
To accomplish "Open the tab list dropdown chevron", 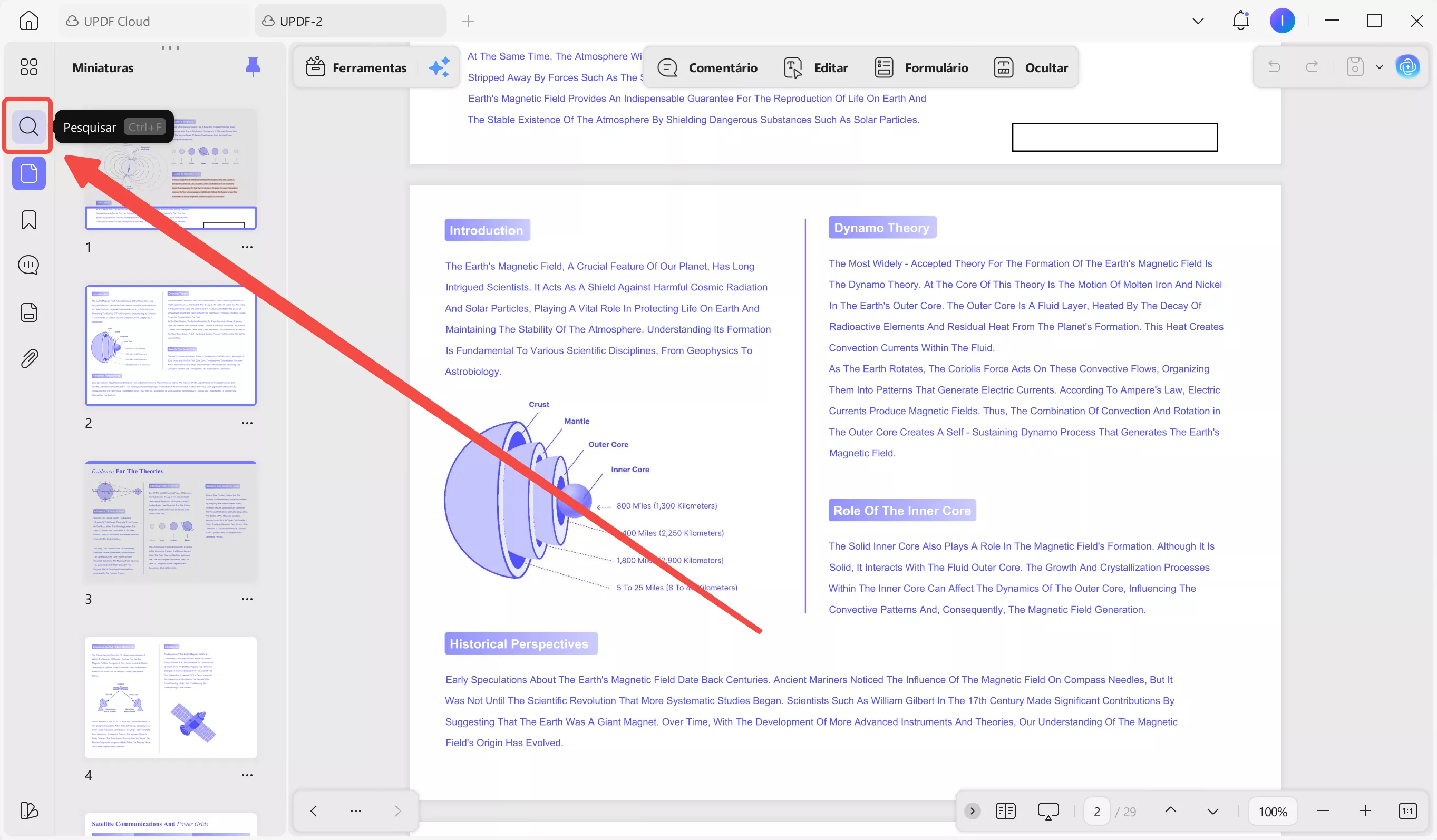I will 1198,21.
